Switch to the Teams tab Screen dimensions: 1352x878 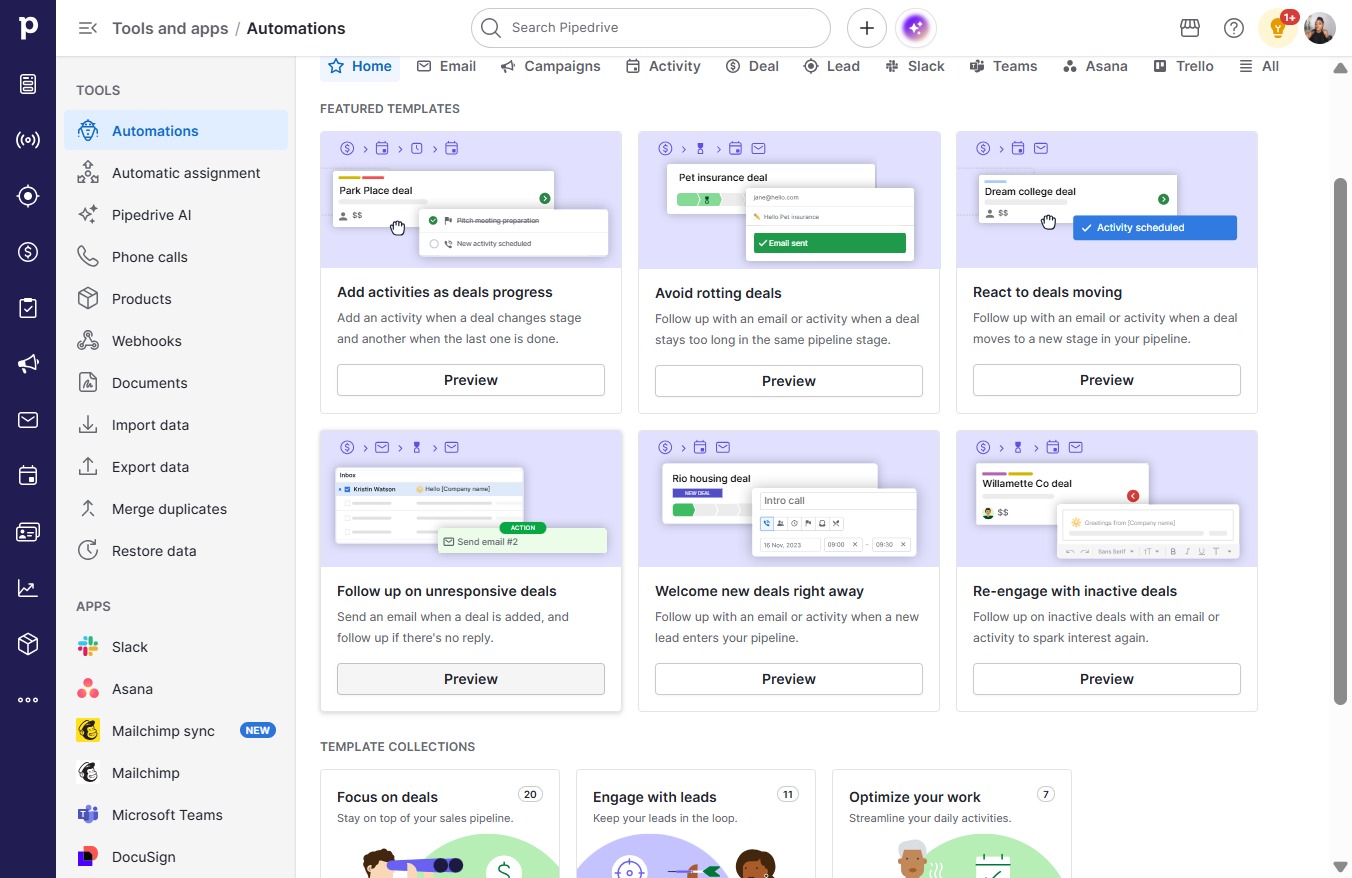tap(1003, 66)
